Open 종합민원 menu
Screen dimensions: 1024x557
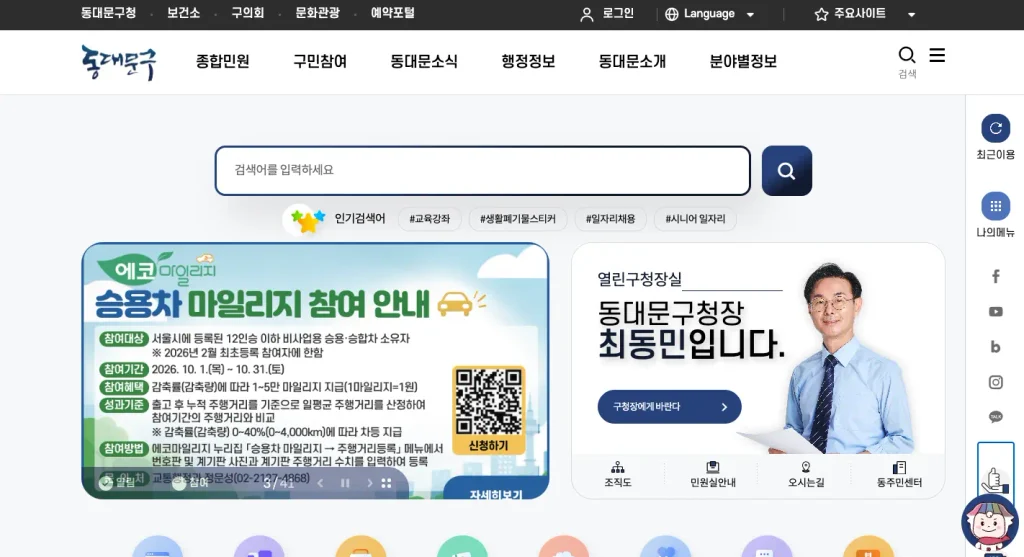[x=223, y=61]
